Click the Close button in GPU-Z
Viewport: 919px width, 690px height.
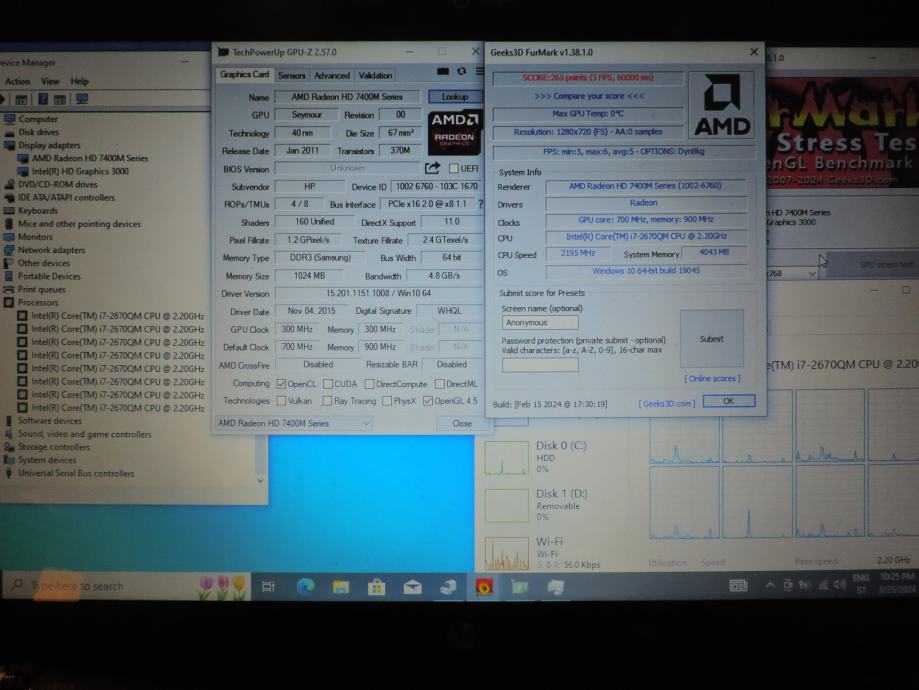point(462,423)
